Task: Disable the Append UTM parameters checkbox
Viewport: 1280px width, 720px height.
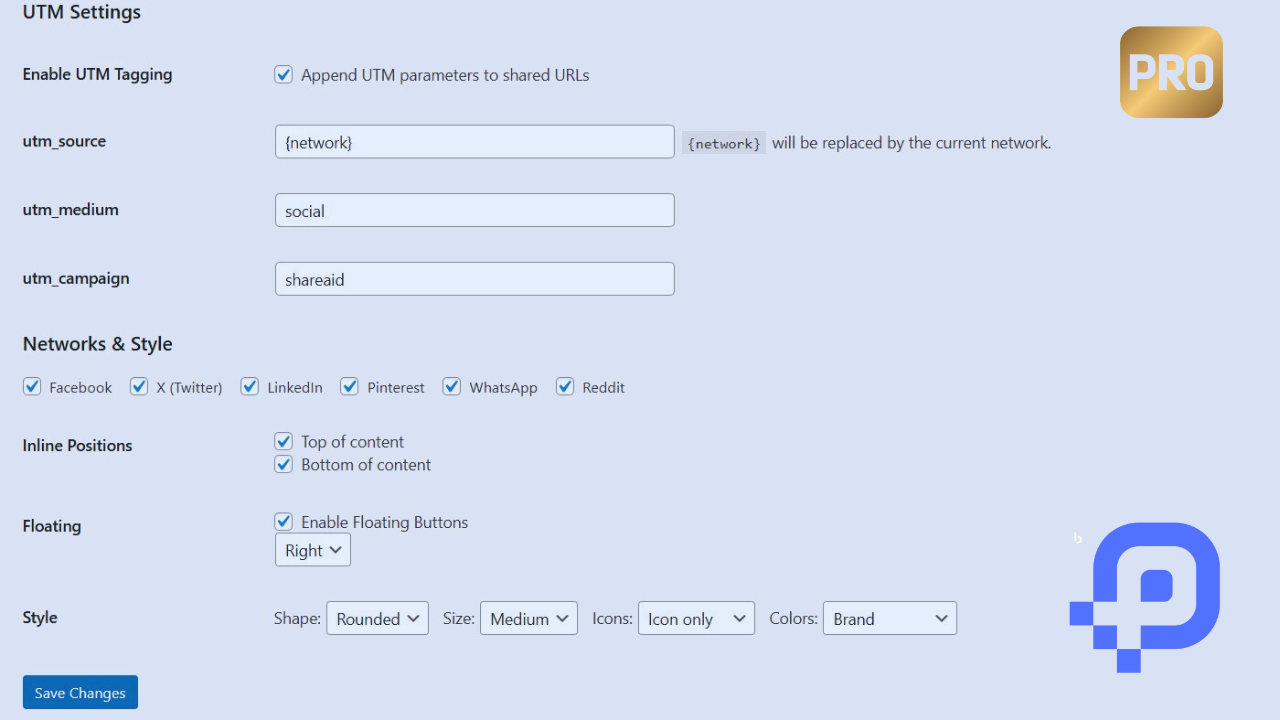Action: click(x=283, y=74)
